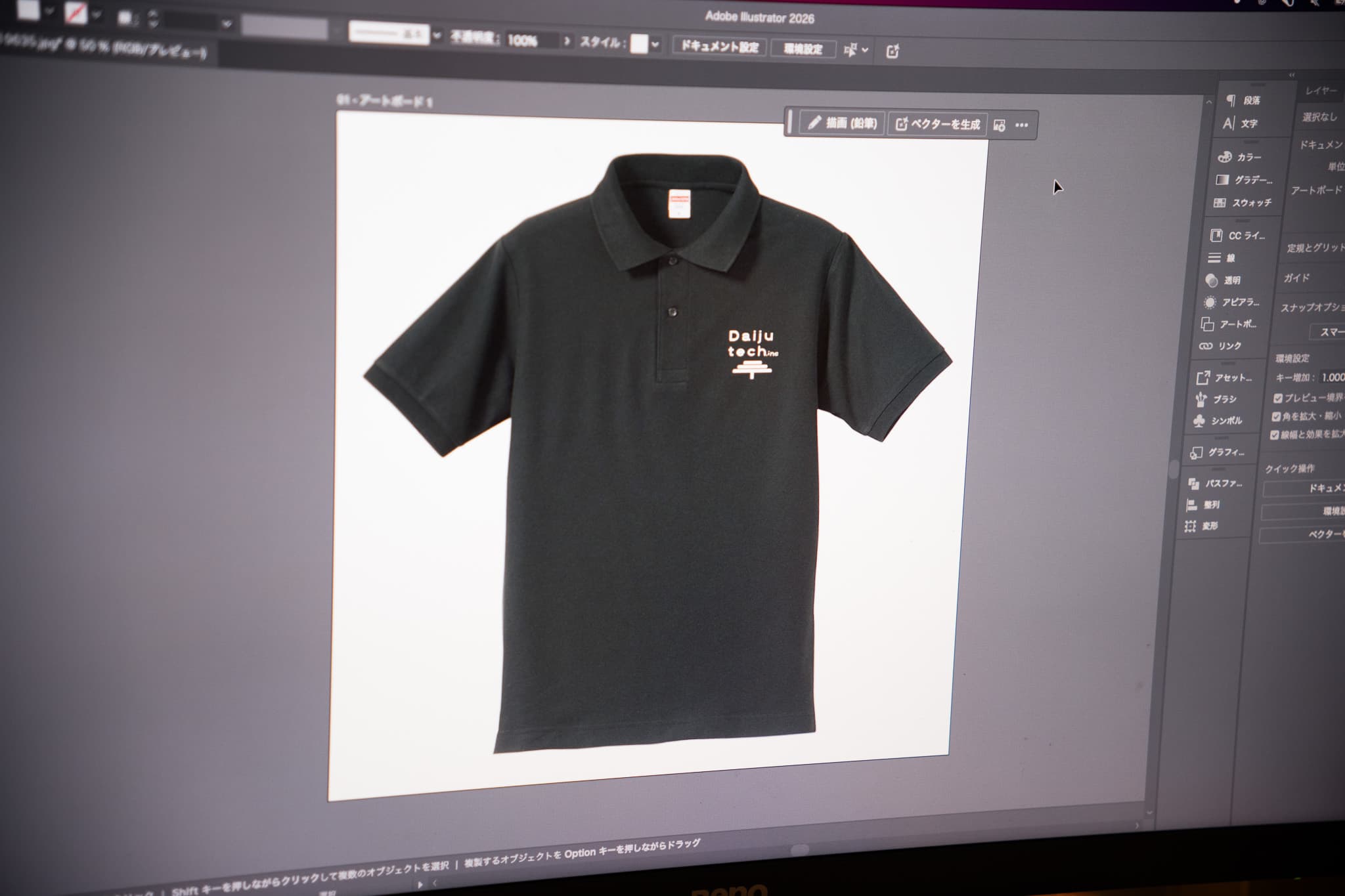The width and height of the screenshot is (1345, 896).
Task: Open the Color (カラー) palette panel
Action: pos(1225,157)
